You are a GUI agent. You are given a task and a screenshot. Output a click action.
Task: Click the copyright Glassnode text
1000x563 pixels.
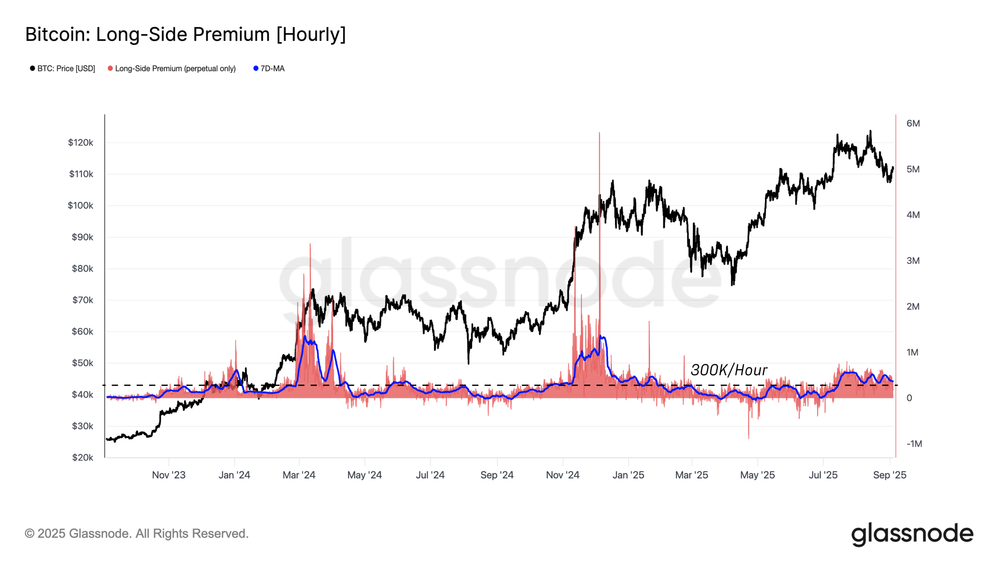136,534
